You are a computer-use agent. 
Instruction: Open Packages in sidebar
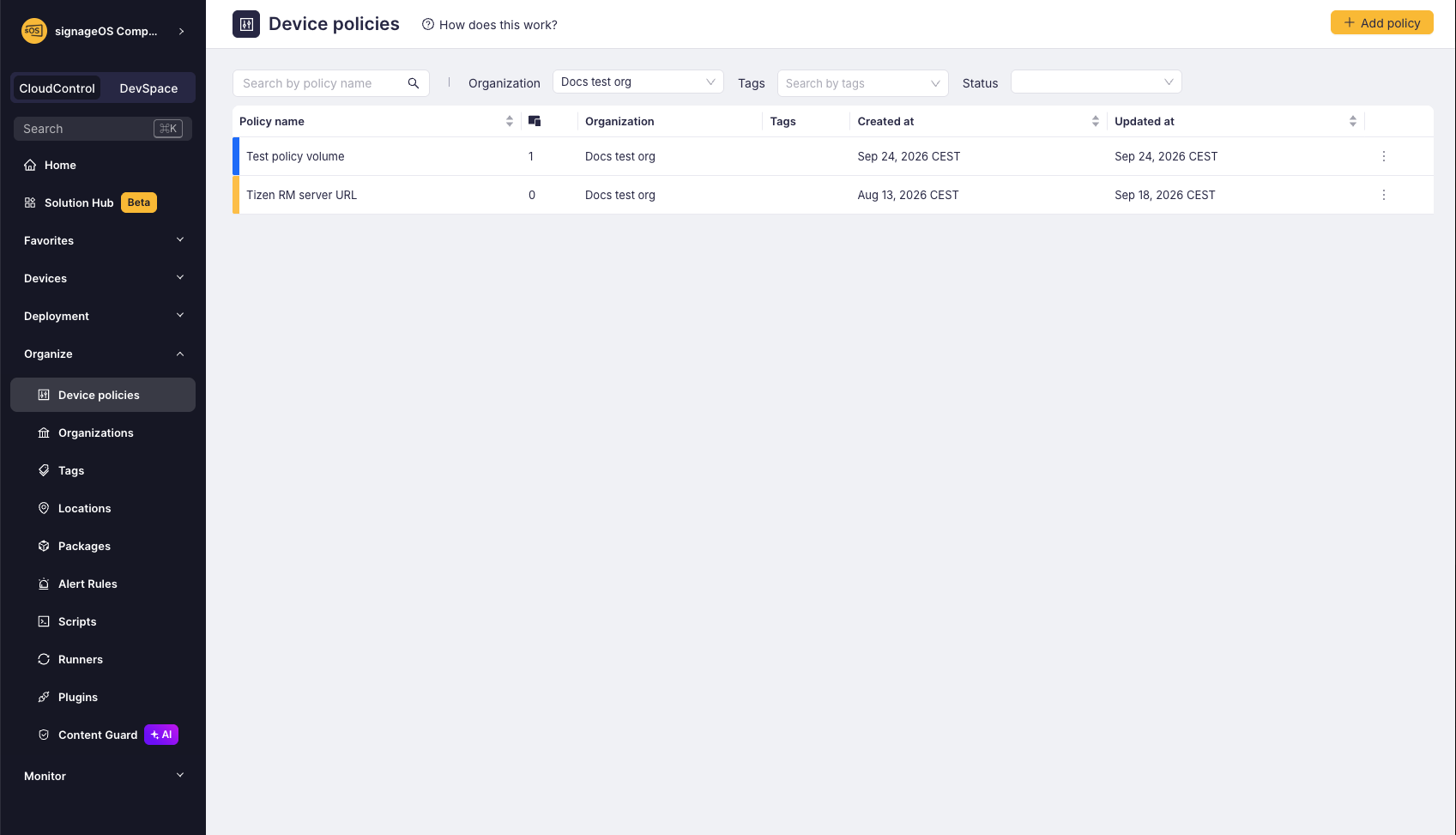click(x=103, y=546)
